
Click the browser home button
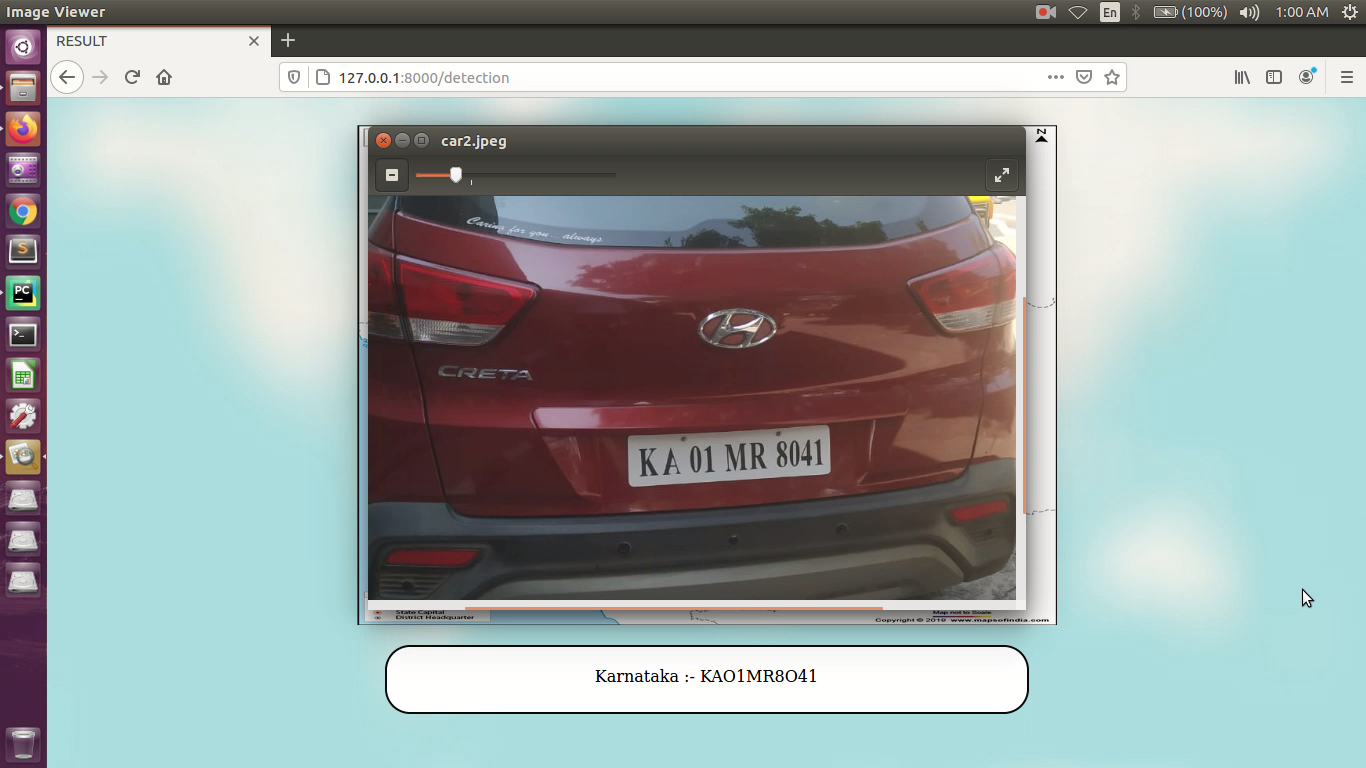[x=164, y=76]
